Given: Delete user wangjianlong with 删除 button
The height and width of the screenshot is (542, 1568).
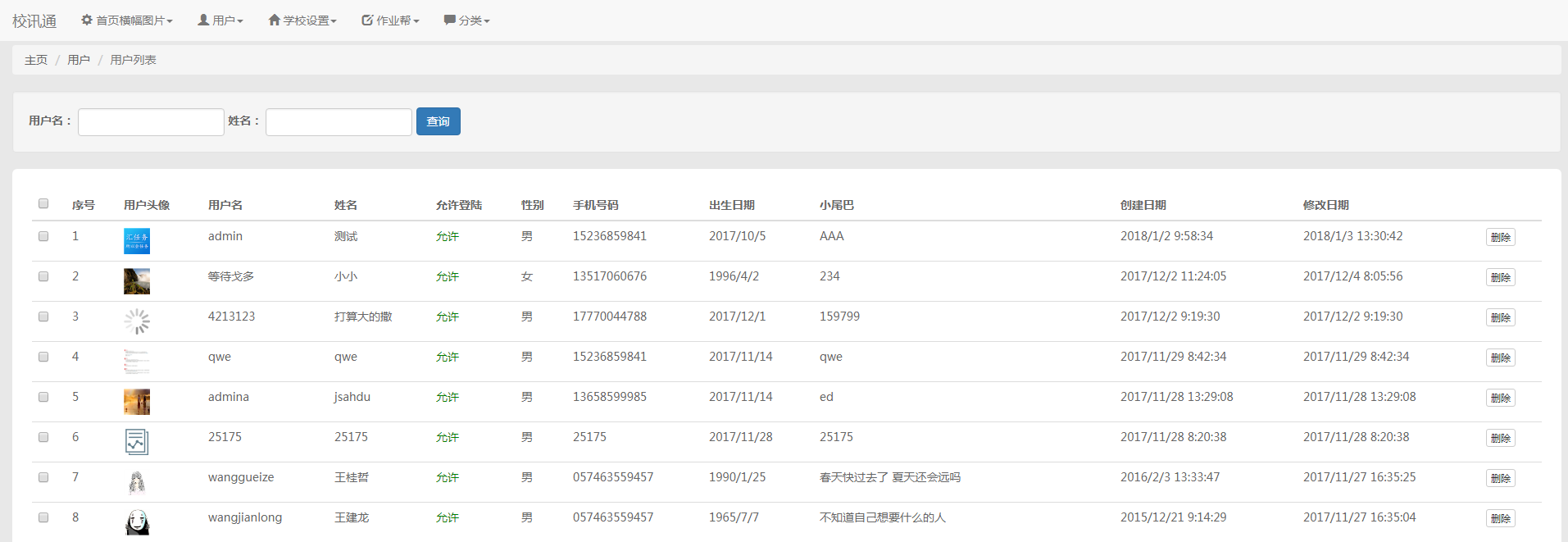Looking at the screenshot, I should click(1500, 518).
